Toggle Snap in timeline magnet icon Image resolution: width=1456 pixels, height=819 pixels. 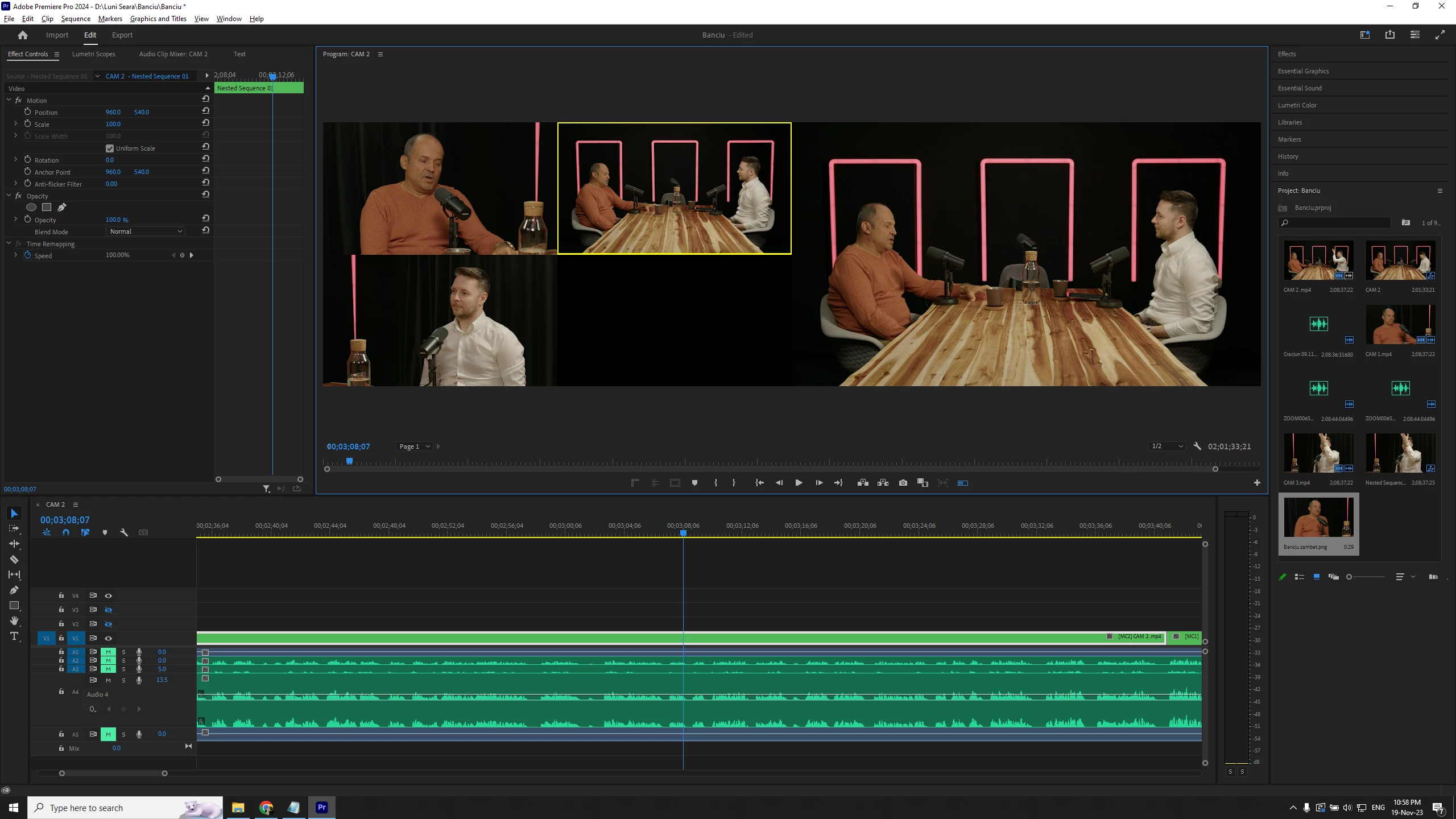[x=66, y=532]
